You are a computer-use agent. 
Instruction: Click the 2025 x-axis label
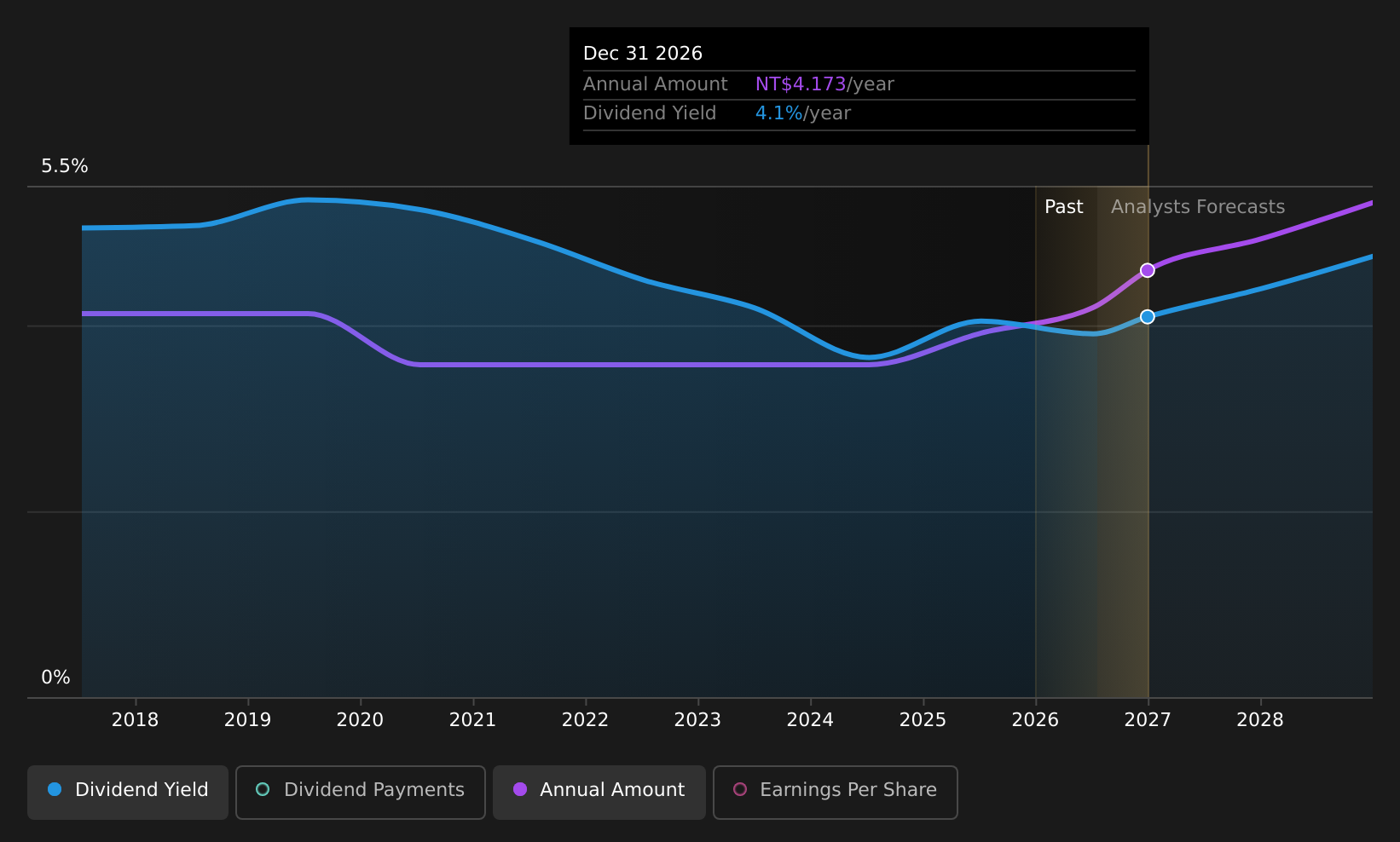pos(923,720)
